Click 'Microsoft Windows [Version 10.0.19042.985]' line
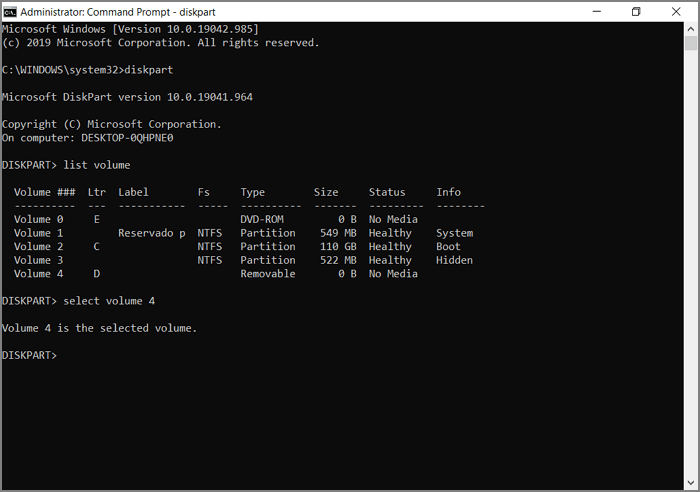 point(130,29)
